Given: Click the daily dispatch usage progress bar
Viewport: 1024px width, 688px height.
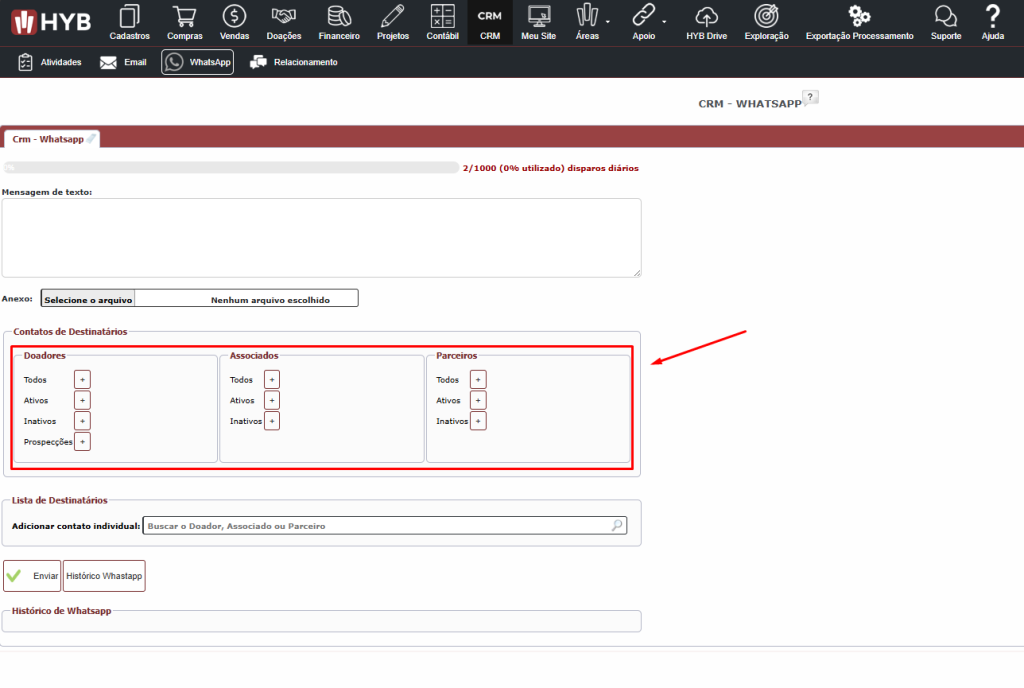Looking at the screenshot, I should 230,168.
